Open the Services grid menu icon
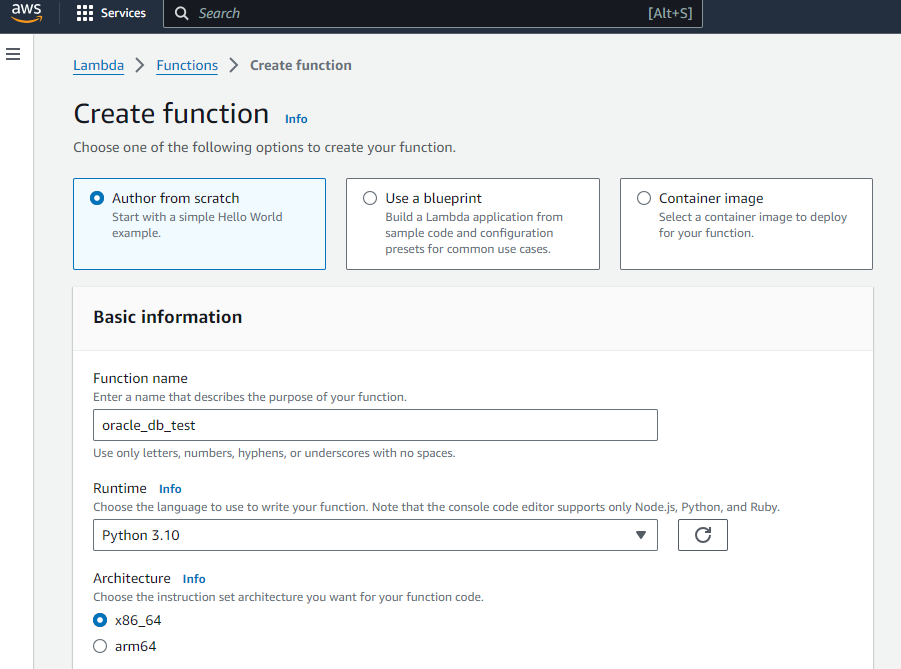This screenshot has height=669, width=901. pos(84,13)
